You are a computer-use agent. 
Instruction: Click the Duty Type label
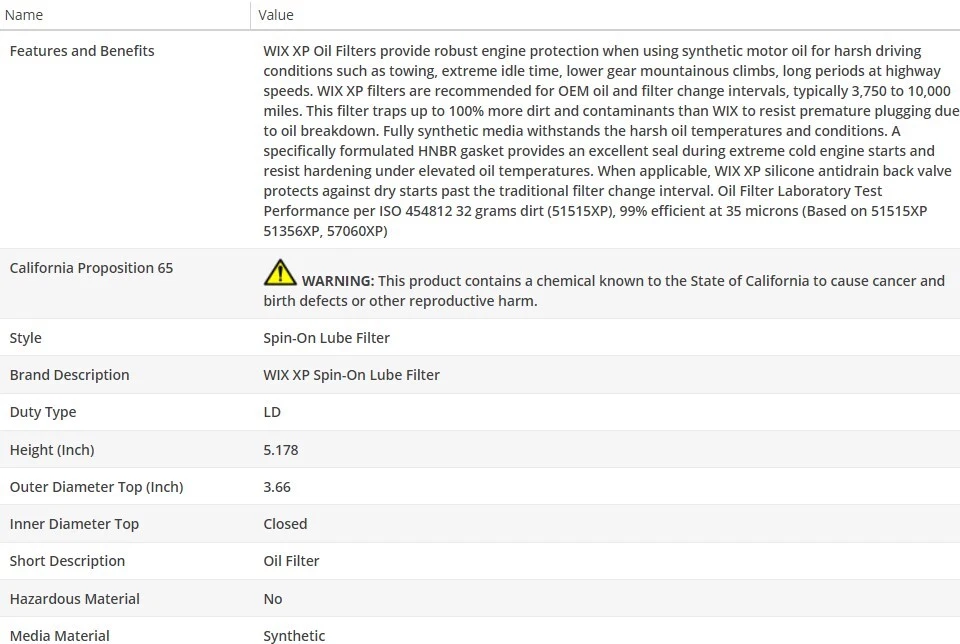click(43, 412)
